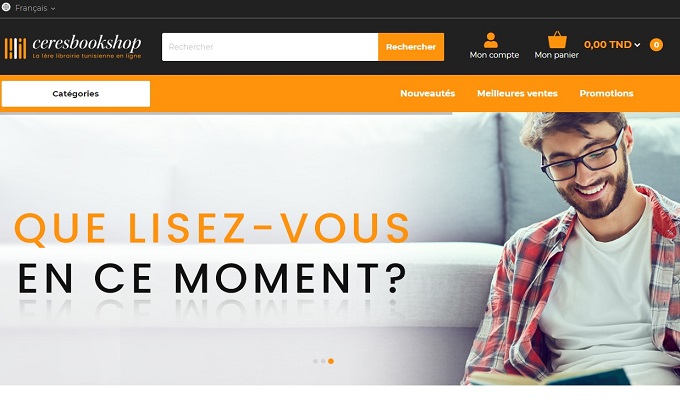Open the Catégories menu
This screenshot has width=680, height=400.
click(76, 94)
